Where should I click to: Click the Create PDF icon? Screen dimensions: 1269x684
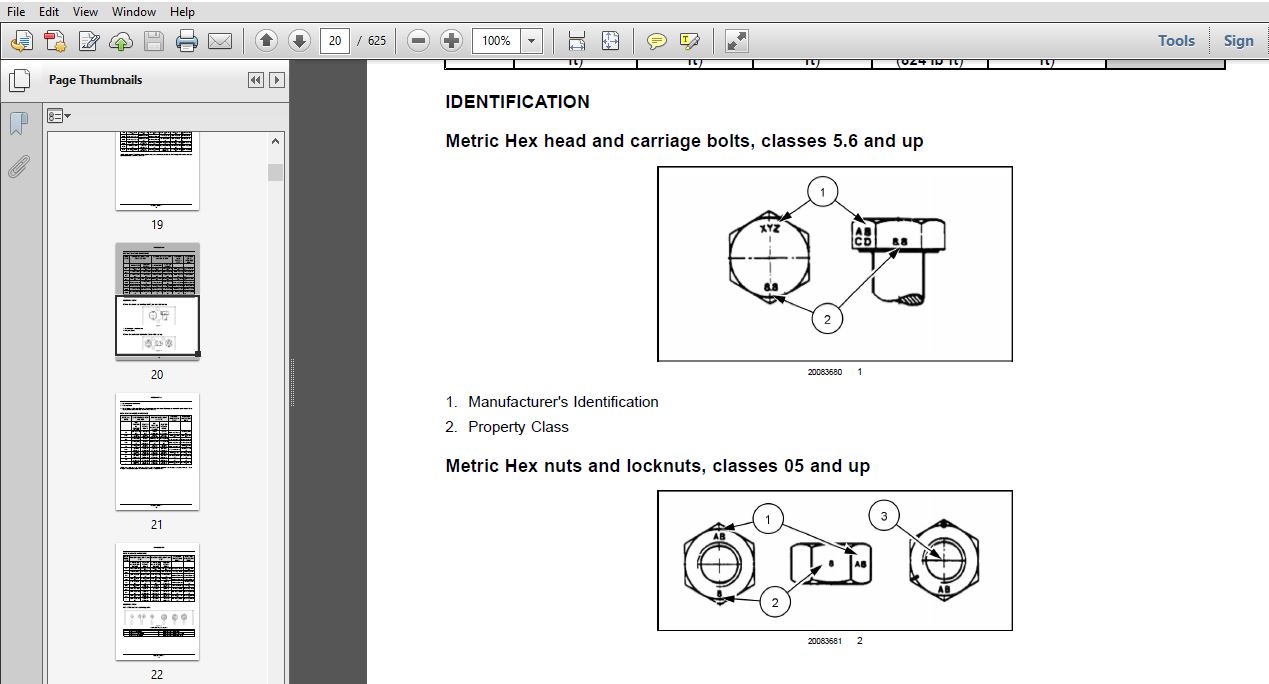(22, 41)
